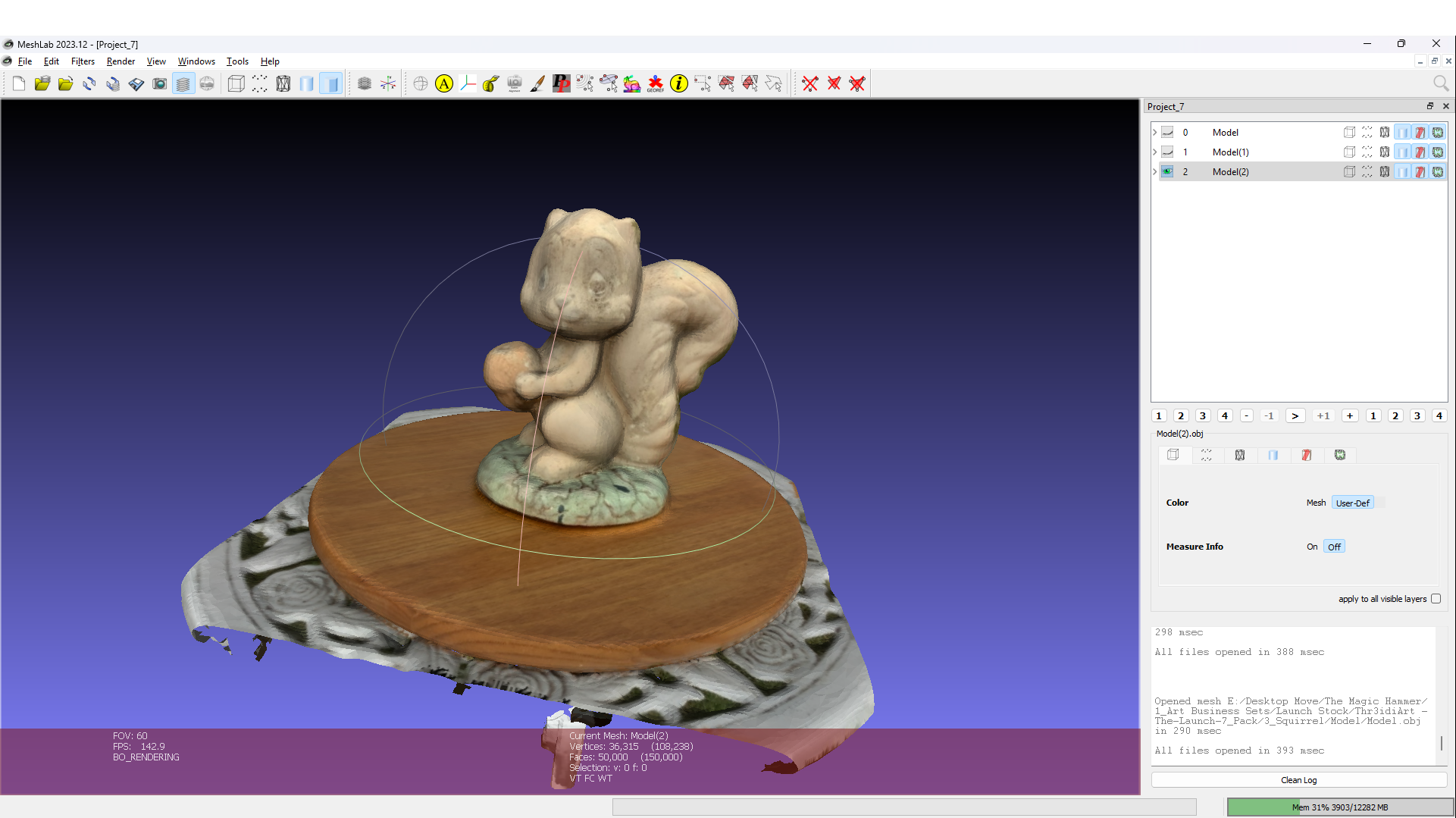Select the Model(1) layer
The height and width of the screenshot is (818, 1456).
click(1230, 152)
